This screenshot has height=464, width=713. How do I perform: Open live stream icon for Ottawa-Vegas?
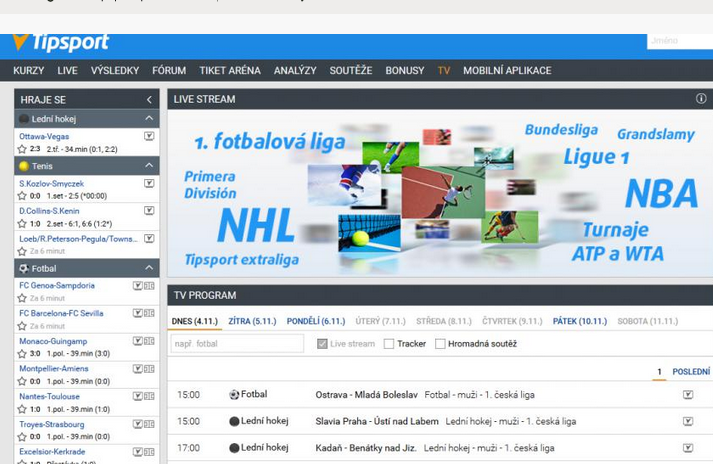click(149, 136)
